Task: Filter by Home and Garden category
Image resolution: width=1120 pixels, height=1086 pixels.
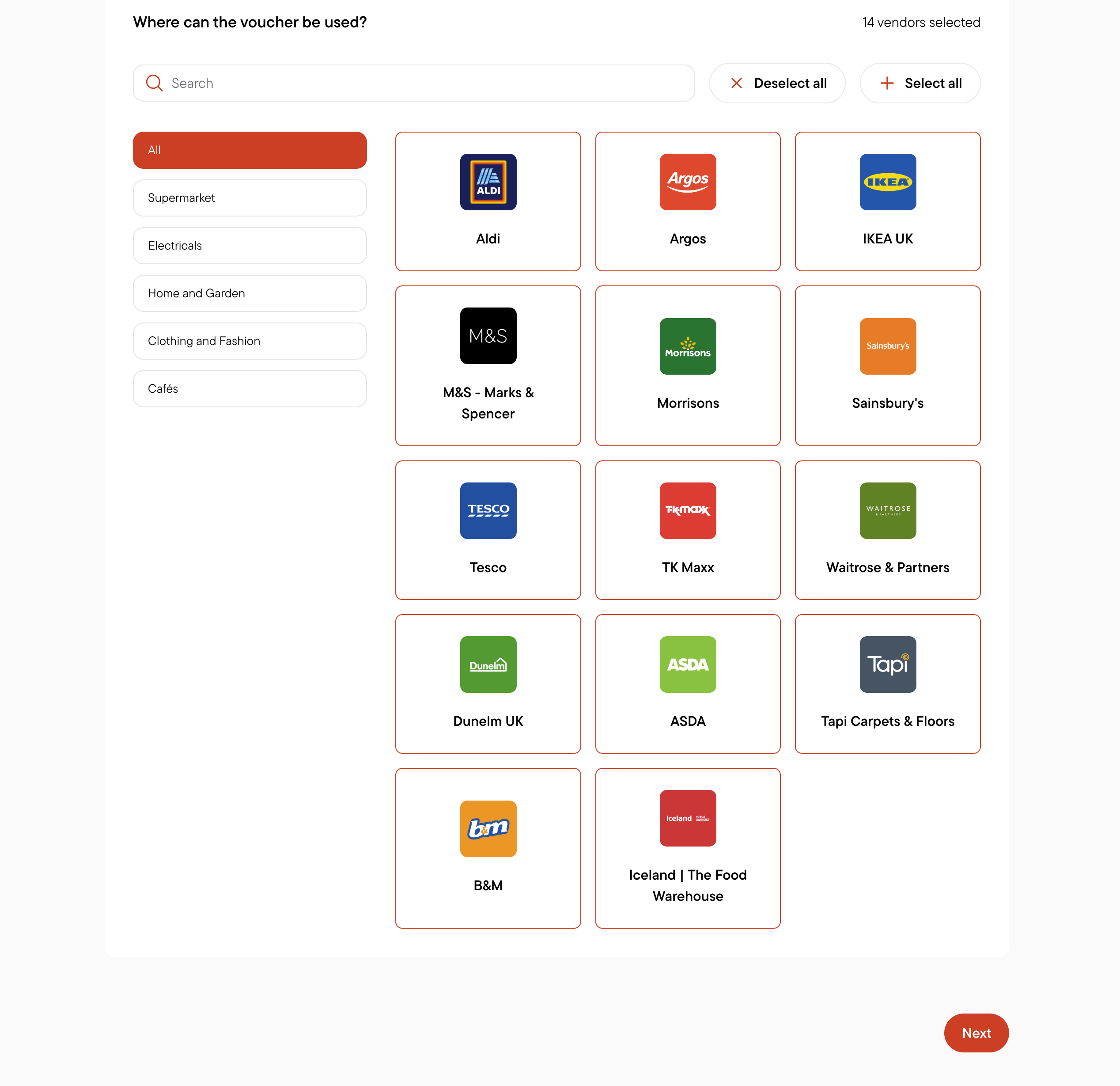Action: (x=250, y=293)
